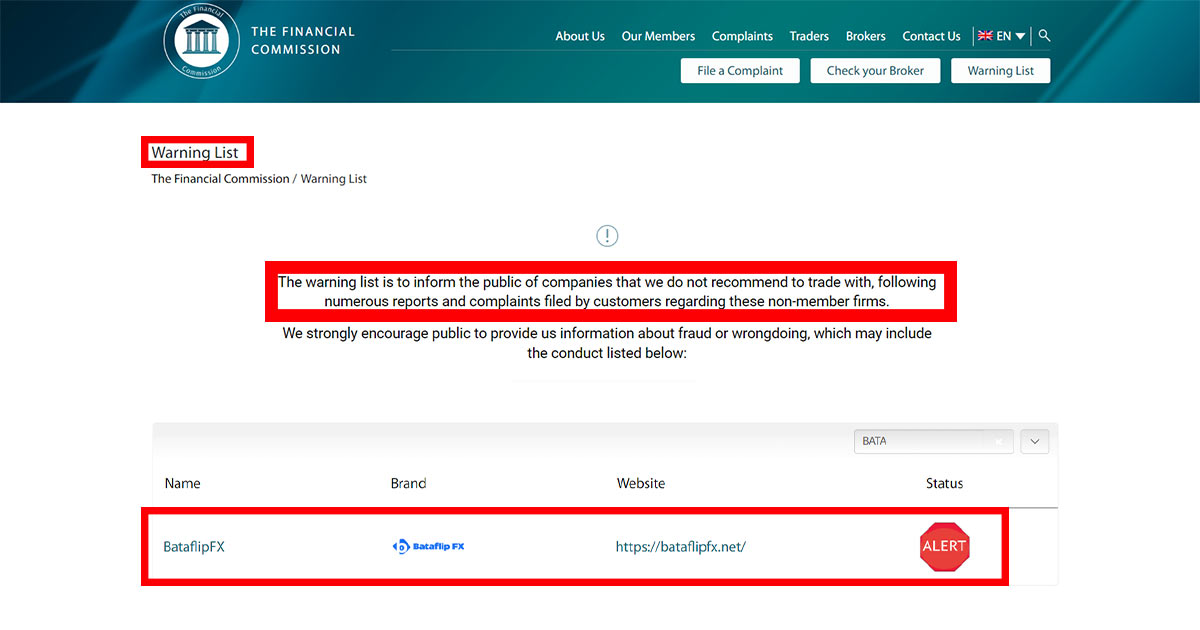Open the search magnifier icon

pyautogui.click(x=1045, y=36)
